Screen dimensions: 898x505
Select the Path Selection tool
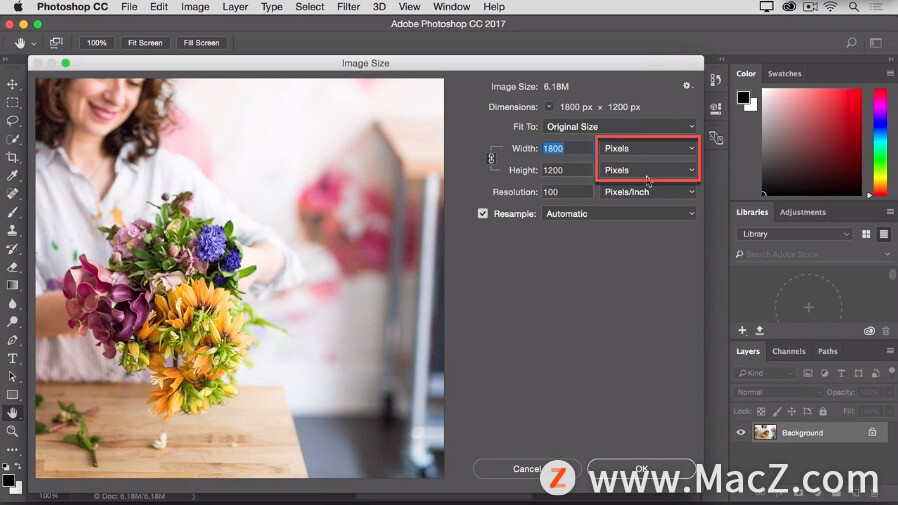click(12, 377)
